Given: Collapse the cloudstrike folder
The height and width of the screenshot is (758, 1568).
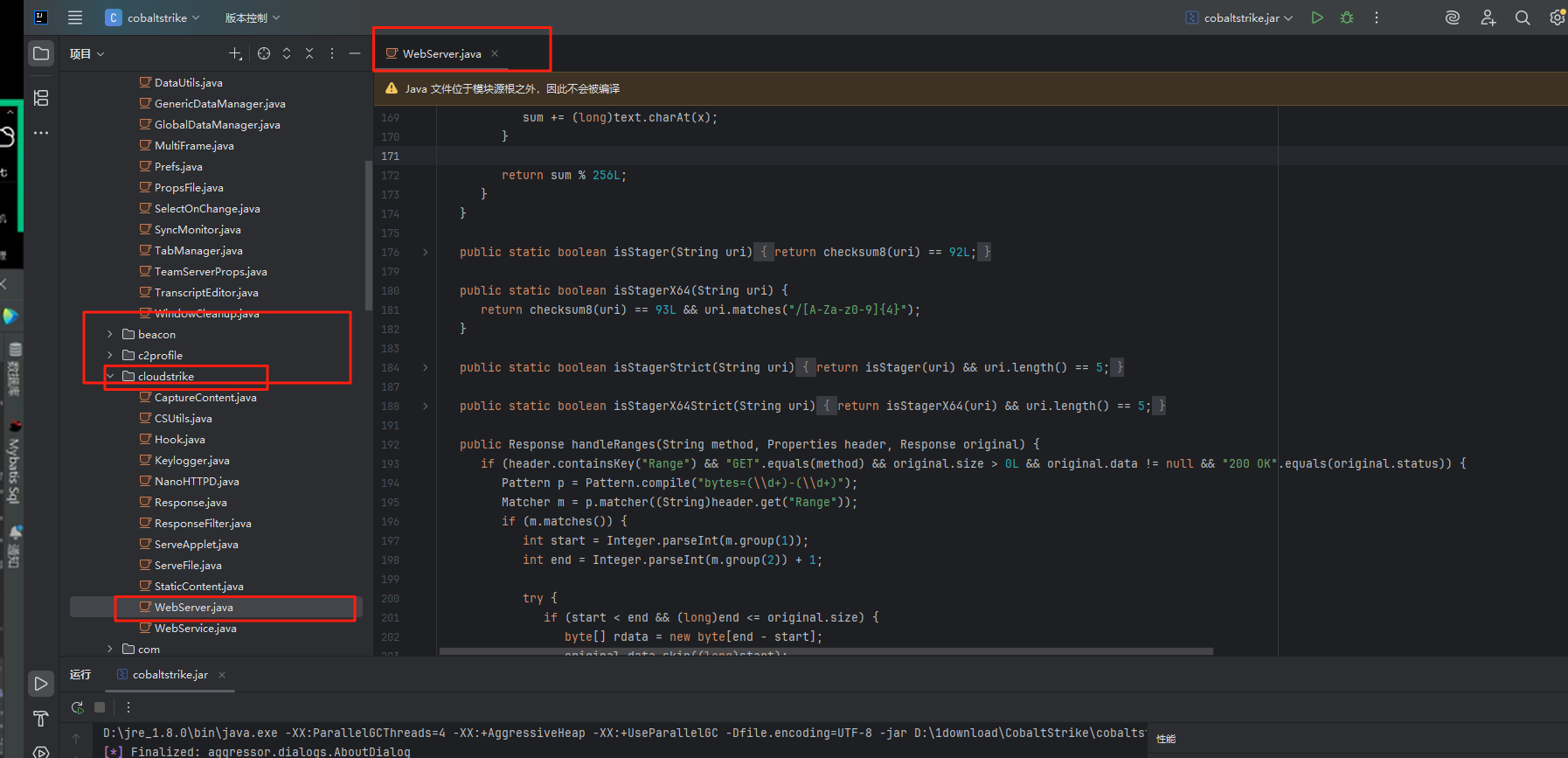Looking at the screenshot, I should [x=110, y=376].
